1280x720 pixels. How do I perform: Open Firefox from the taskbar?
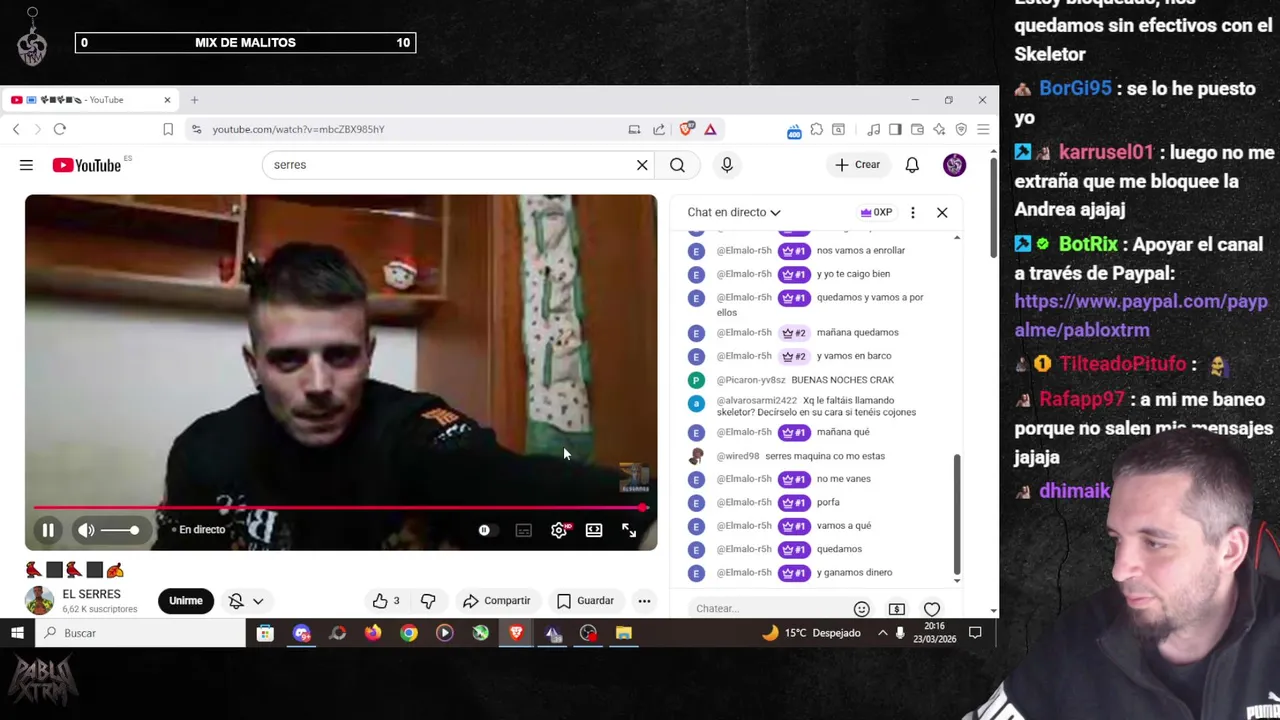tap(373, 633)
